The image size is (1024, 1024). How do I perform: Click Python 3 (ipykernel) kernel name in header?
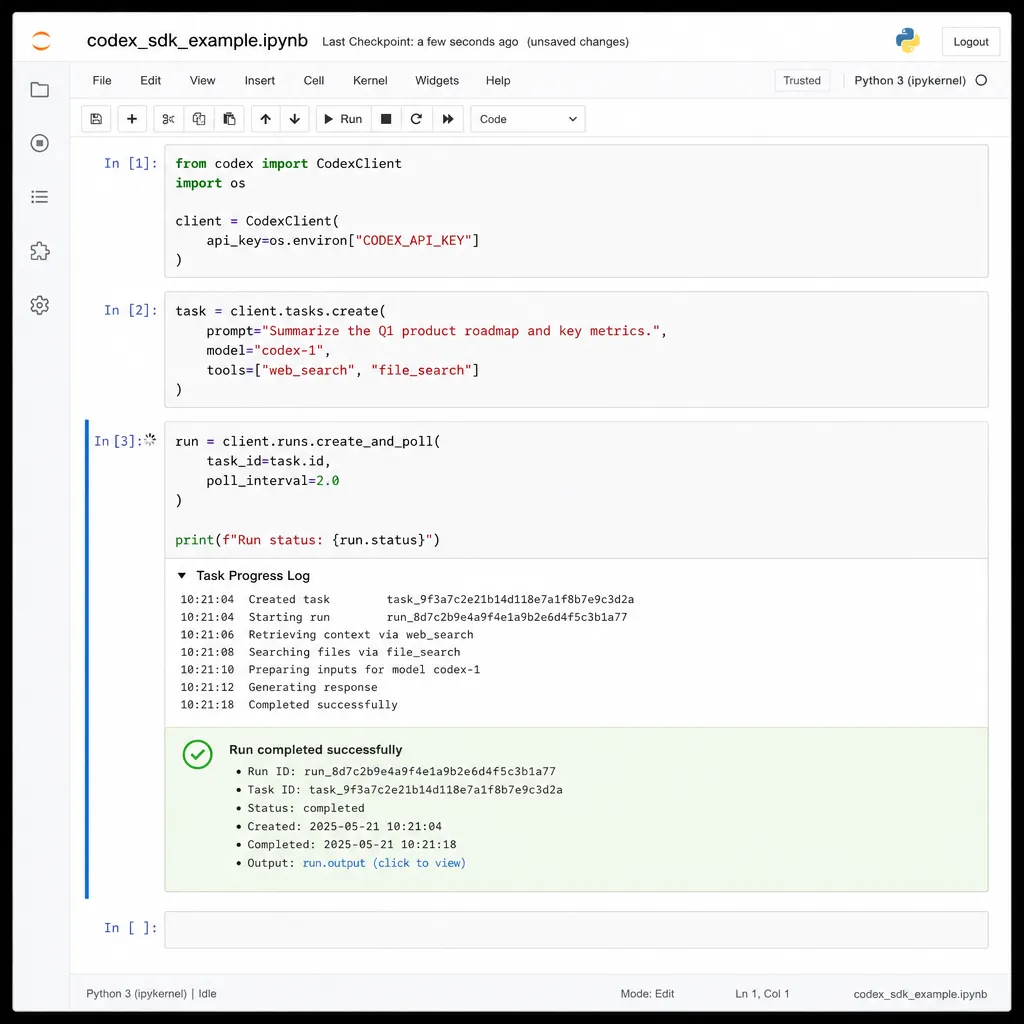[910, 80]
